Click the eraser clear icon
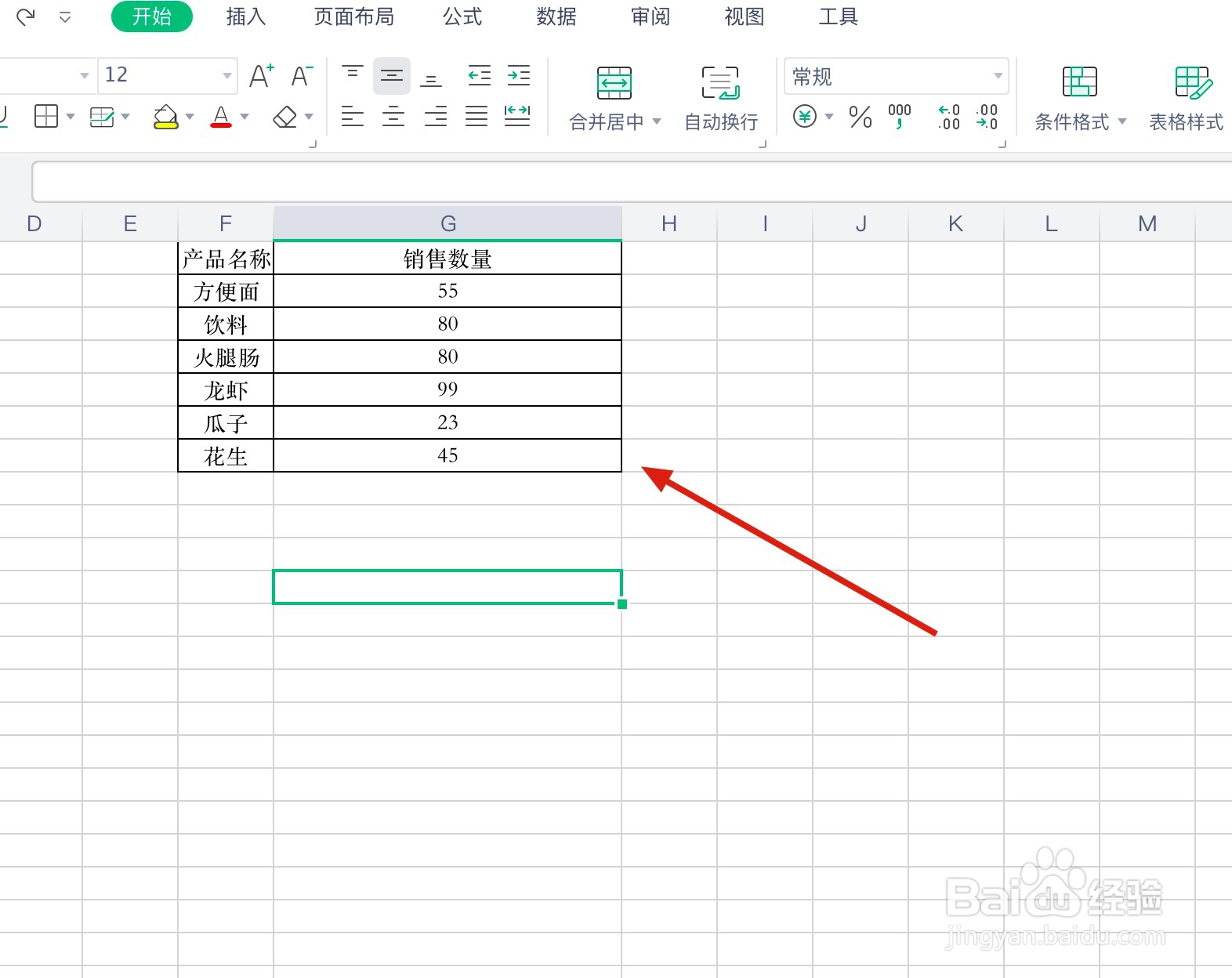The image size is (1232, 978). tap(284, 117)
